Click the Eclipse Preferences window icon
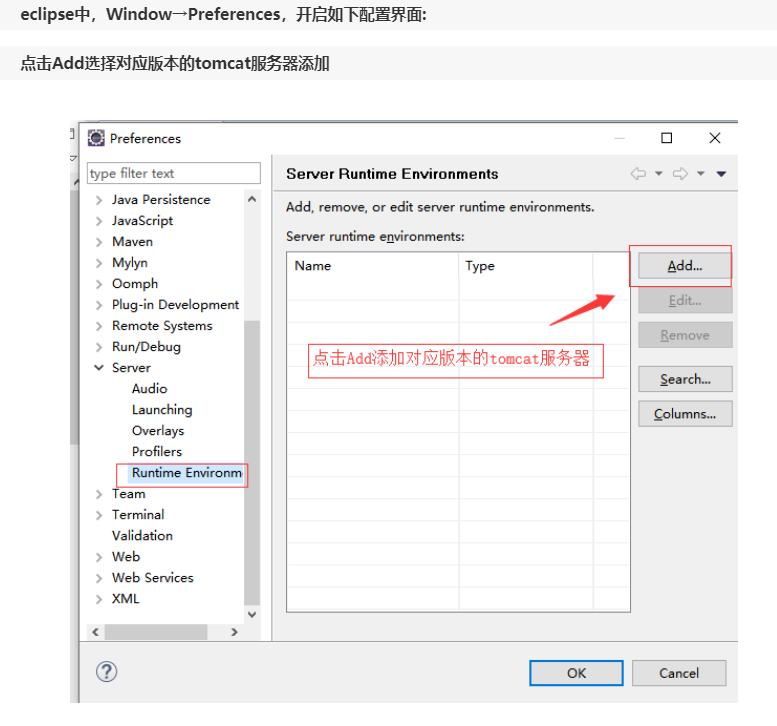Image resolution: width=777 pixels, height=726 pixels. click(96, 138)
